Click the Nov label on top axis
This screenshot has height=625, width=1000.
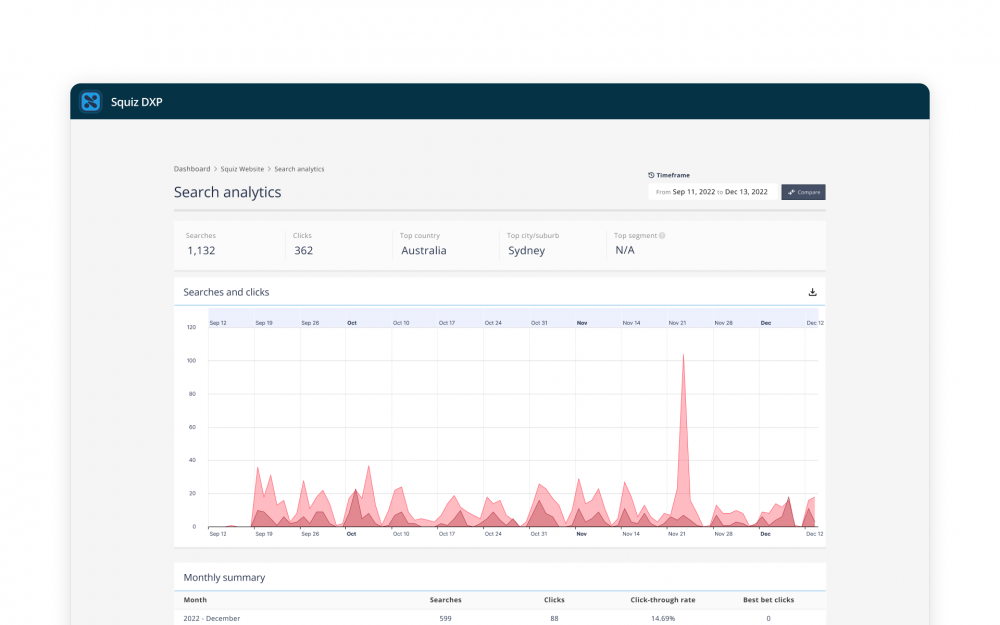point(582,323)
